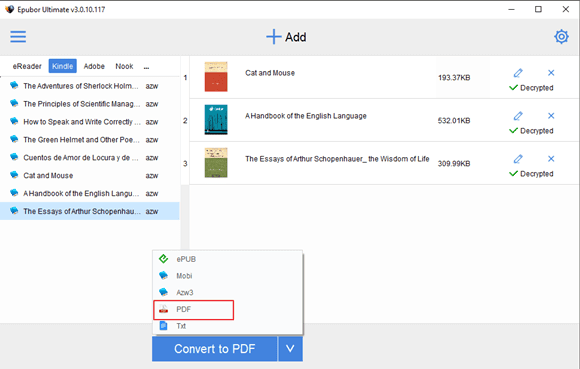Click Green Helmet row's book icon
Screen dimensions: 580x369
coord(14,139)
